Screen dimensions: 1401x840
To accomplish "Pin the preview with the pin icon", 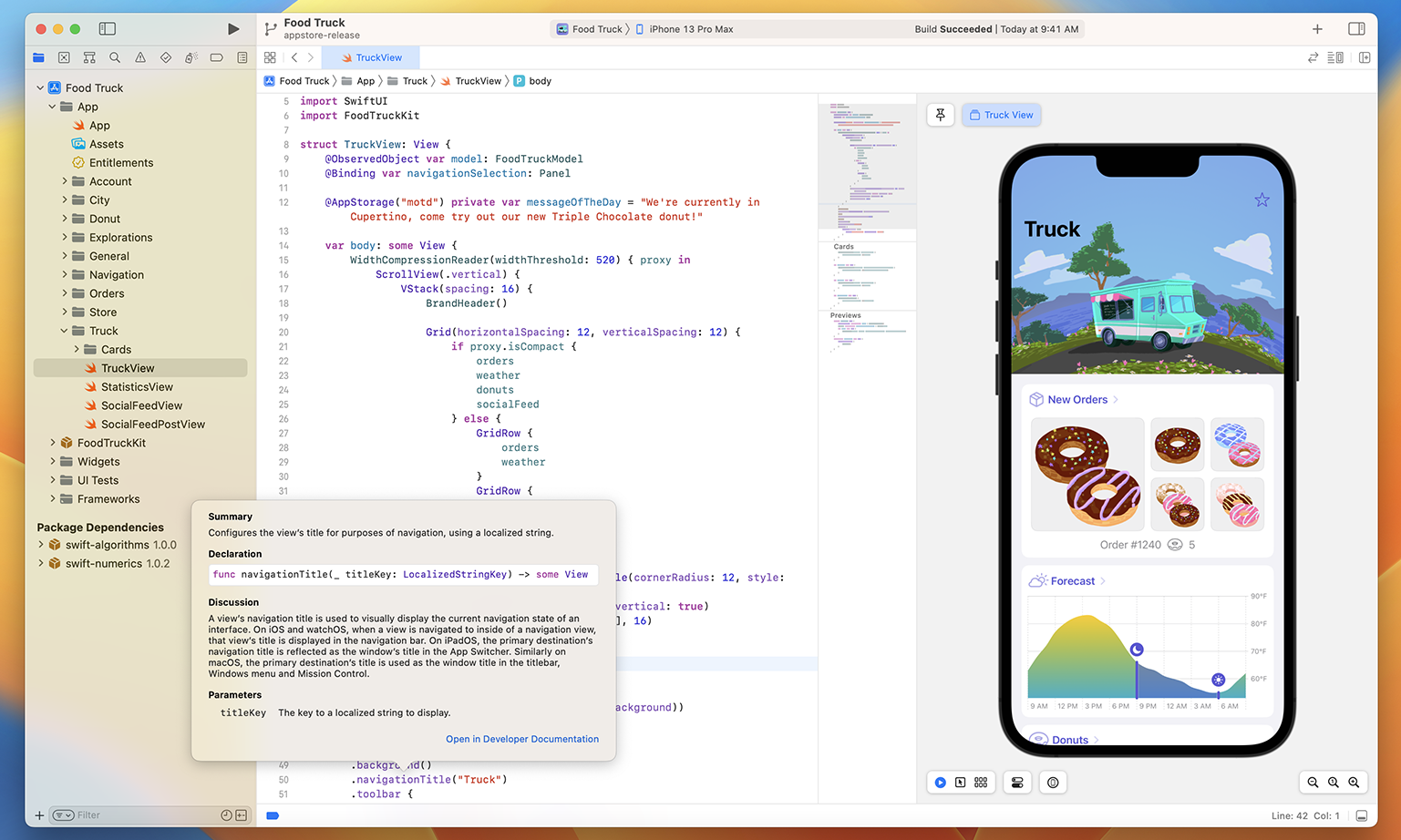I will pyautogui.click(x=941, y=115).
